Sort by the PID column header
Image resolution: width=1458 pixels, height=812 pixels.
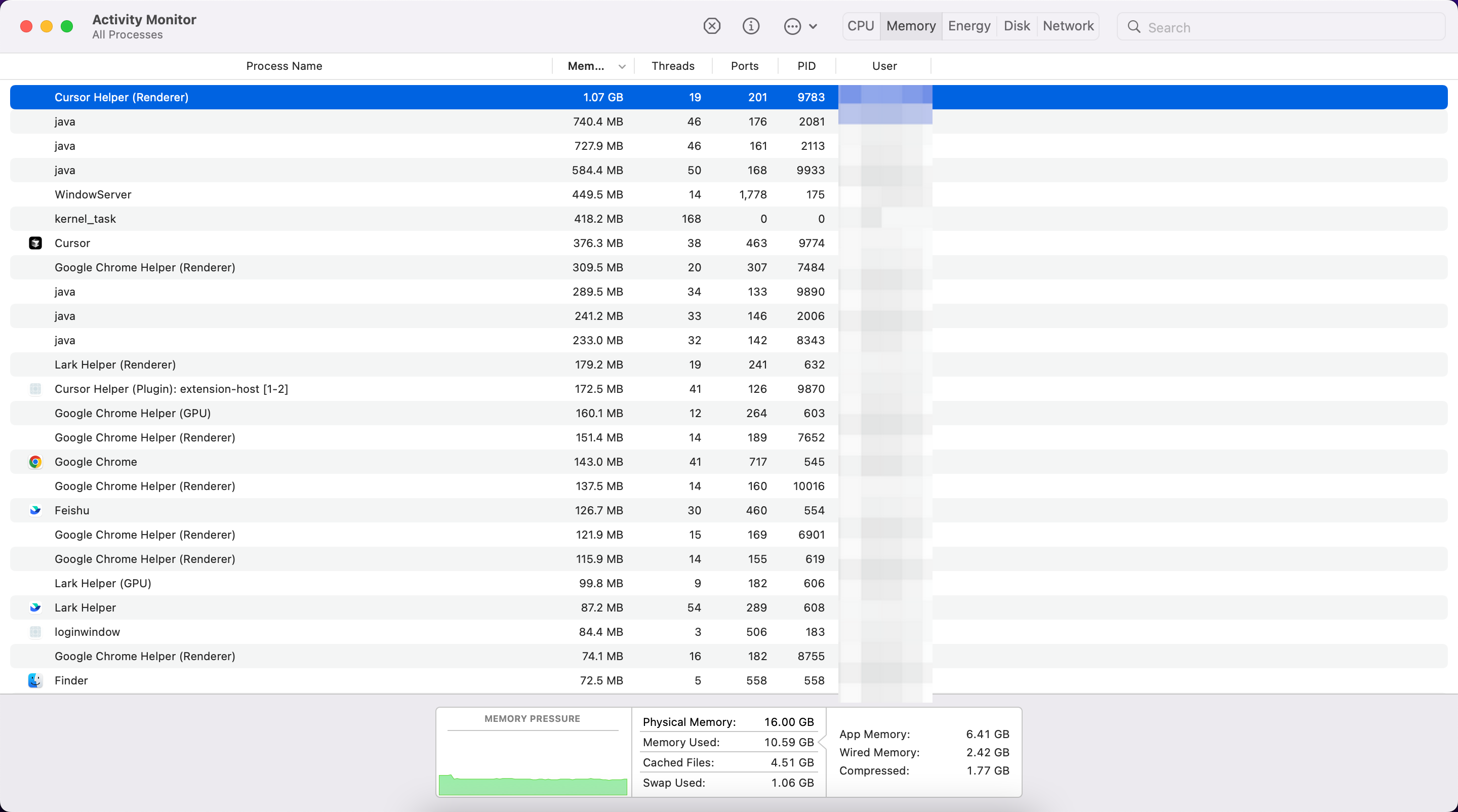tap(806, 66)
